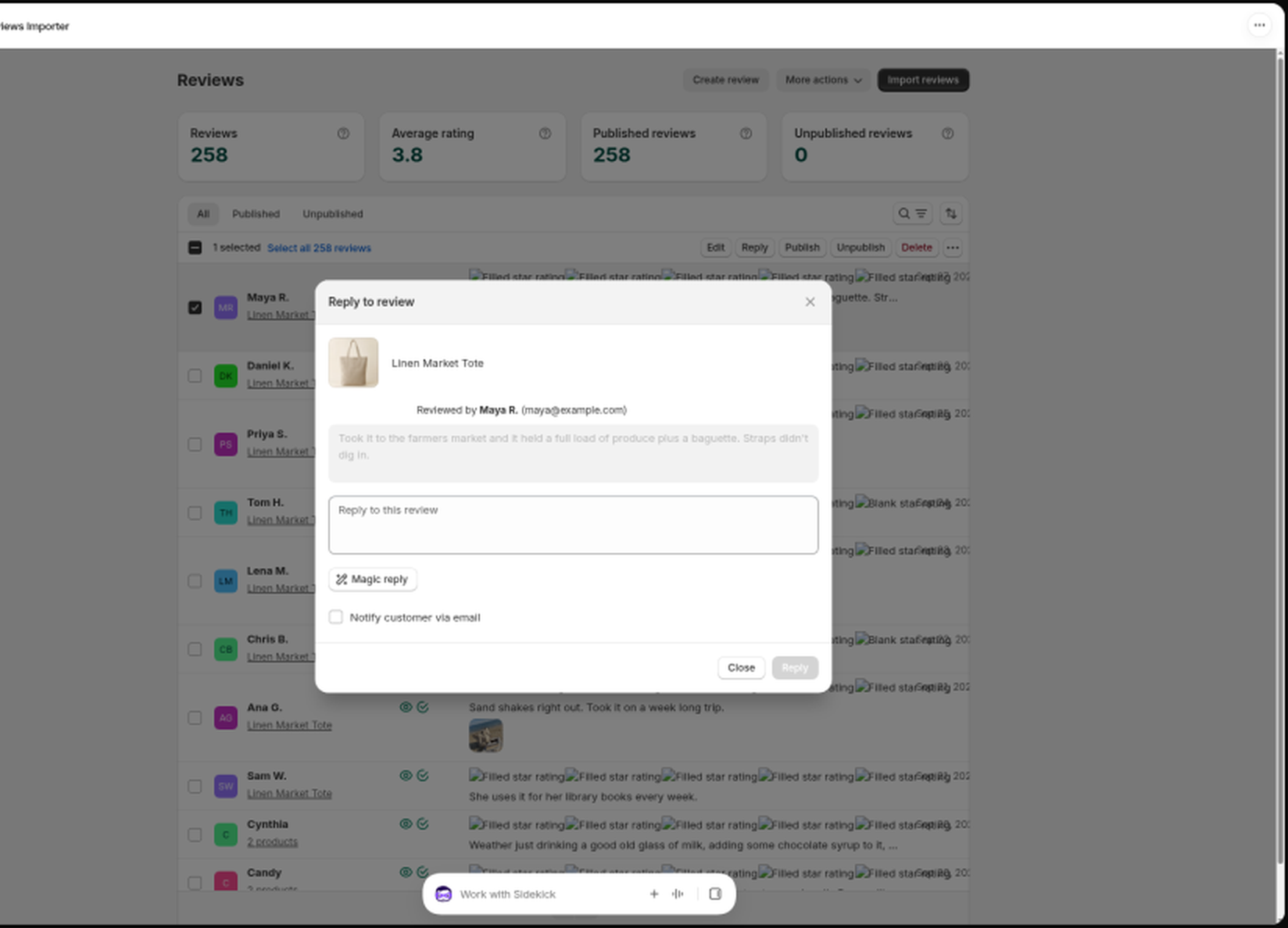Image resolution: width=1288 pixels, height=928 pixels.
Task: Click Select all 258 reviews link
Action: pos(319,248)
